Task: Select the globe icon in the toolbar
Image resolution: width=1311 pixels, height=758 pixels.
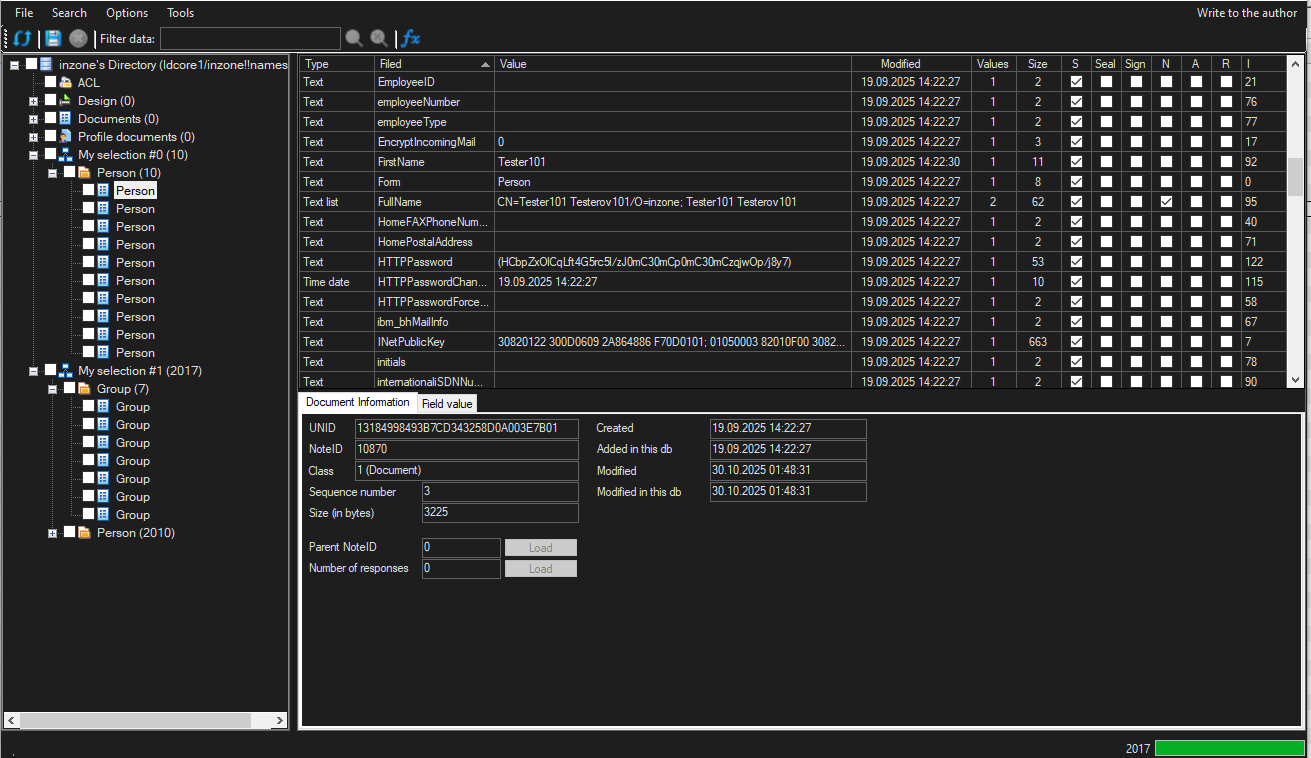Action: pyautogui.click(x=77, y=38)
